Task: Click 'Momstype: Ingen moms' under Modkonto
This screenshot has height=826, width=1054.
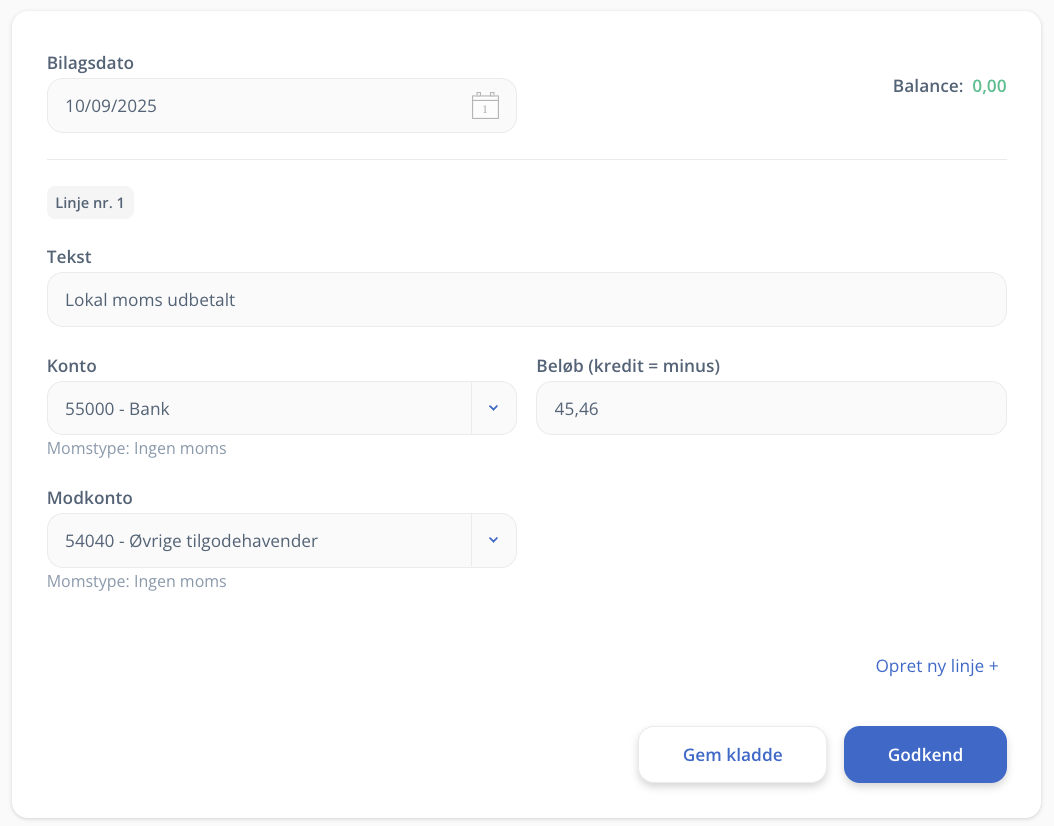Action: 136,581
